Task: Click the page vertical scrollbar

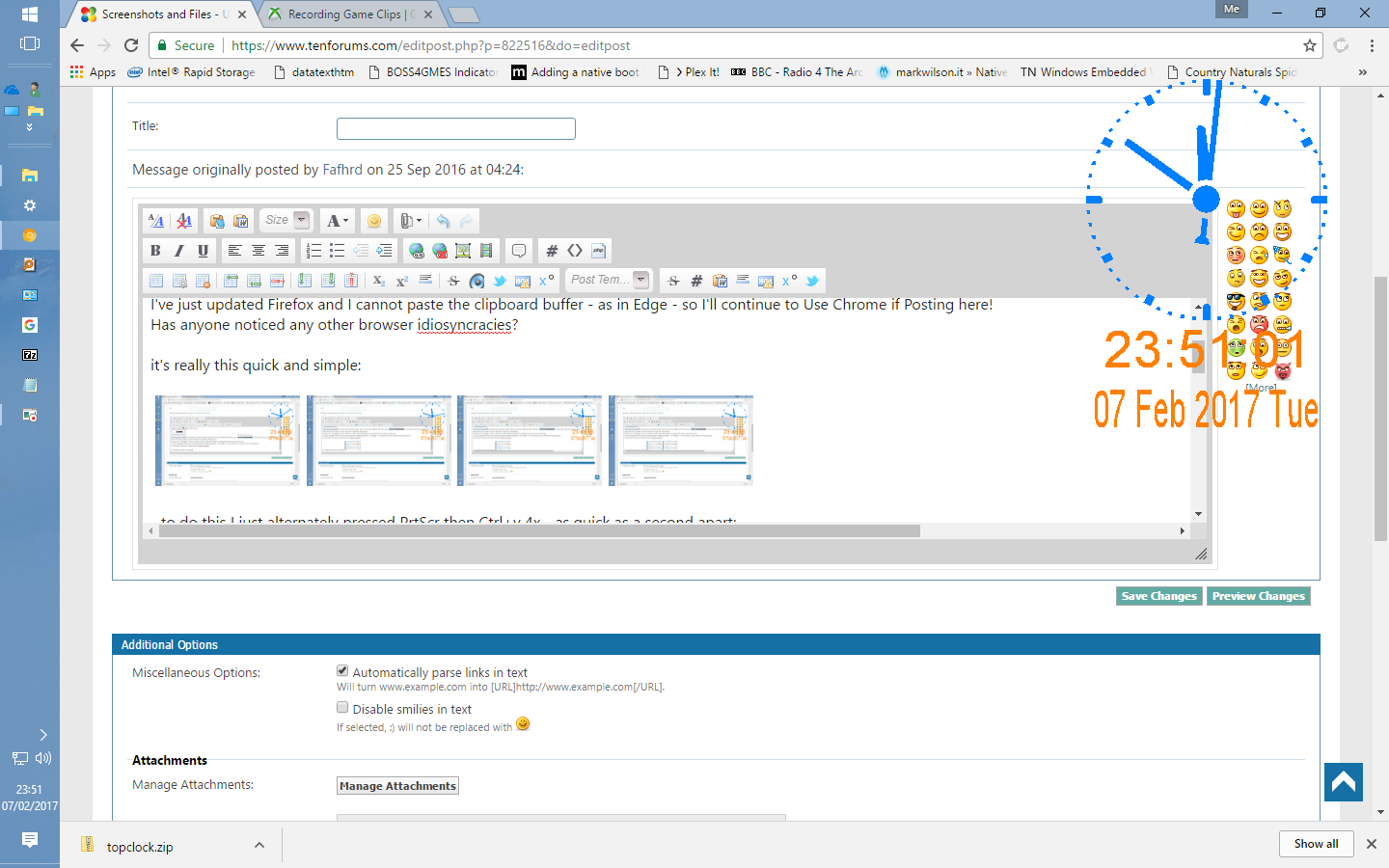Action: tap(1380, 407)
